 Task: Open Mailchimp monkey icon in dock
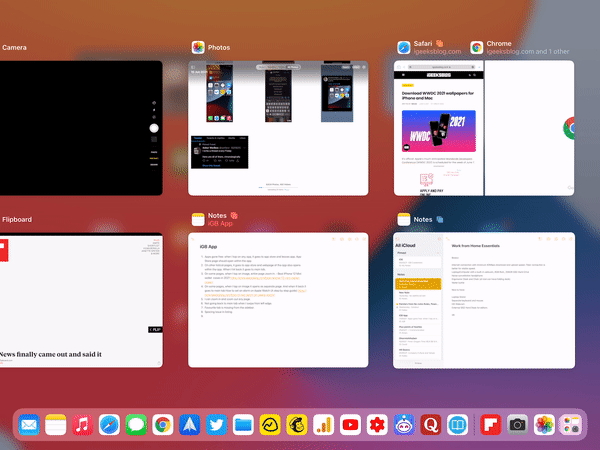(x=297, y=425)
